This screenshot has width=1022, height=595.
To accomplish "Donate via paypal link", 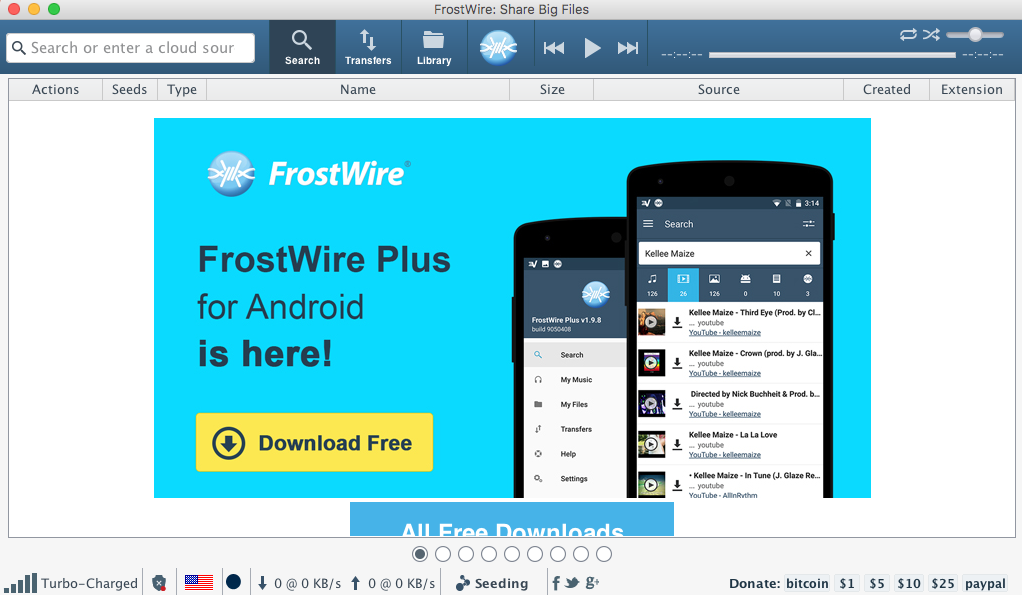I will [x=985, y=583].
